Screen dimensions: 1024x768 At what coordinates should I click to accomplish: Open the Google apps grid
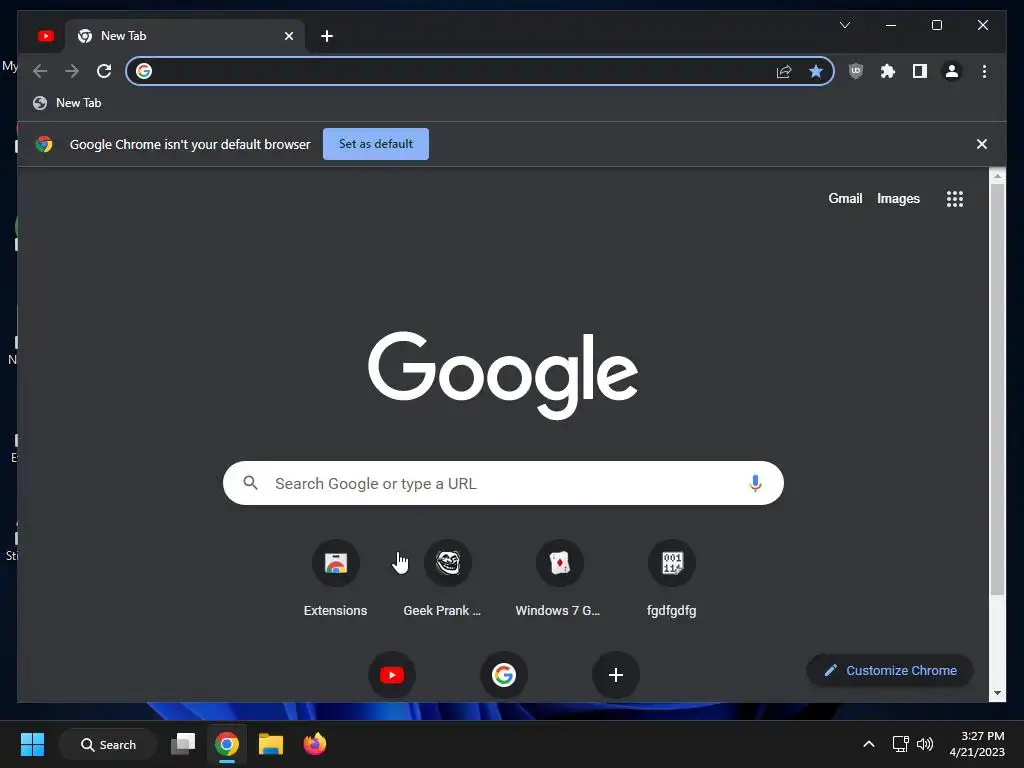tap(955, 199)
